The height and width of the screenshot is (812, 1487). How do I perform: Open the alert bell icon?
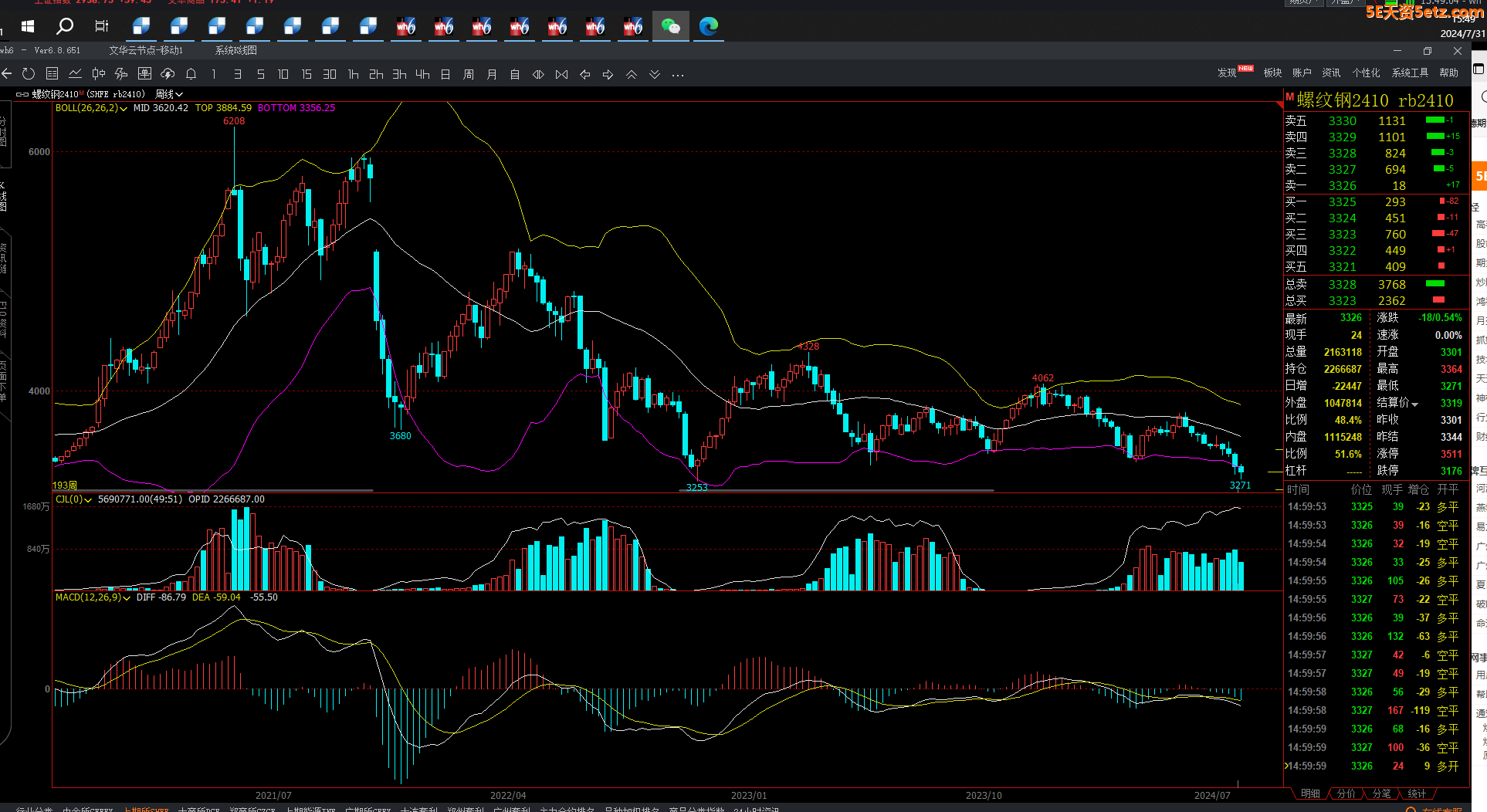point(191,74)
